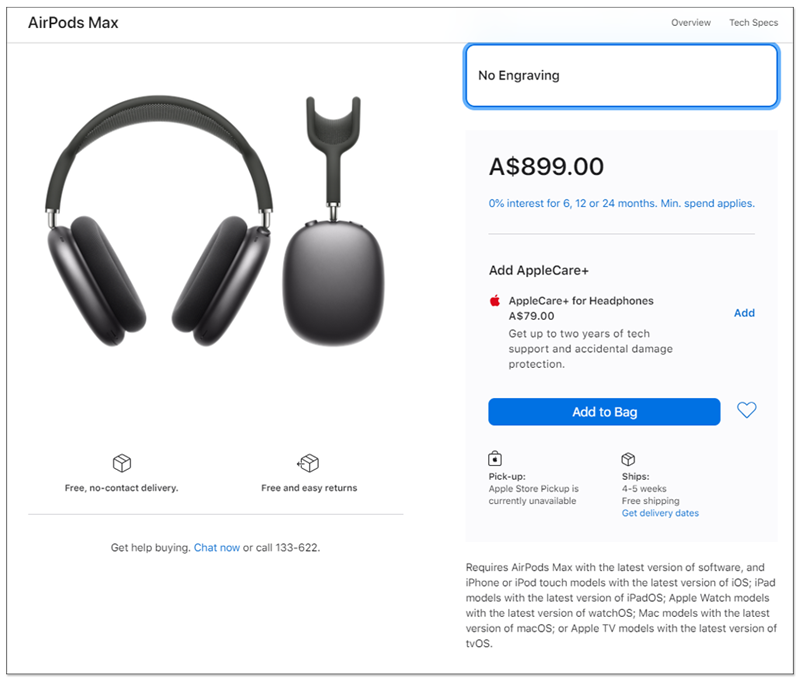
Task: Click the Add AppleCare+ heading
Action: [538, 270]
